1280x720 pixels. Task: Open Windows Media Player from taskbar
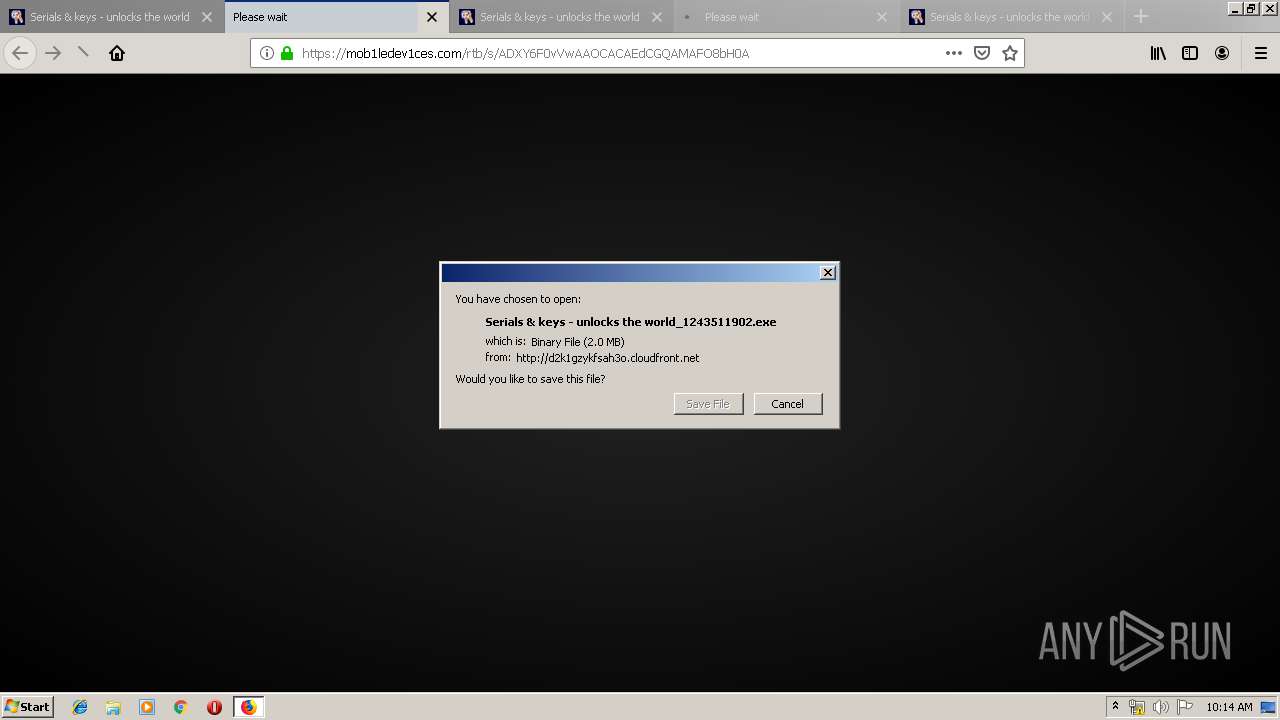(x=147, y=707)
